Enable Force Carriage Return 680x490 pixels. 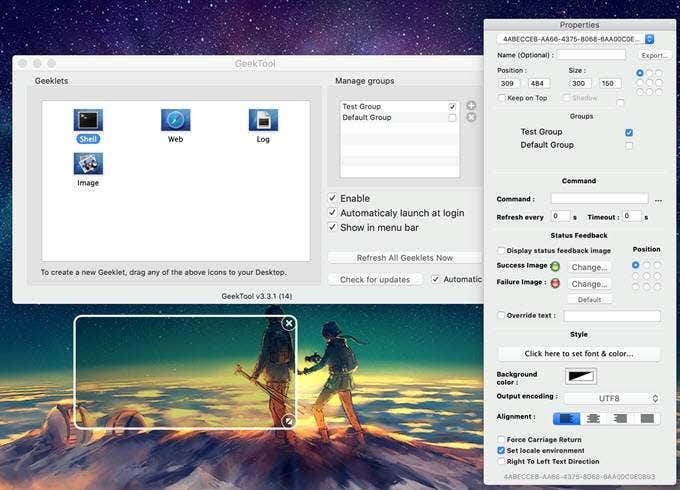501,439
